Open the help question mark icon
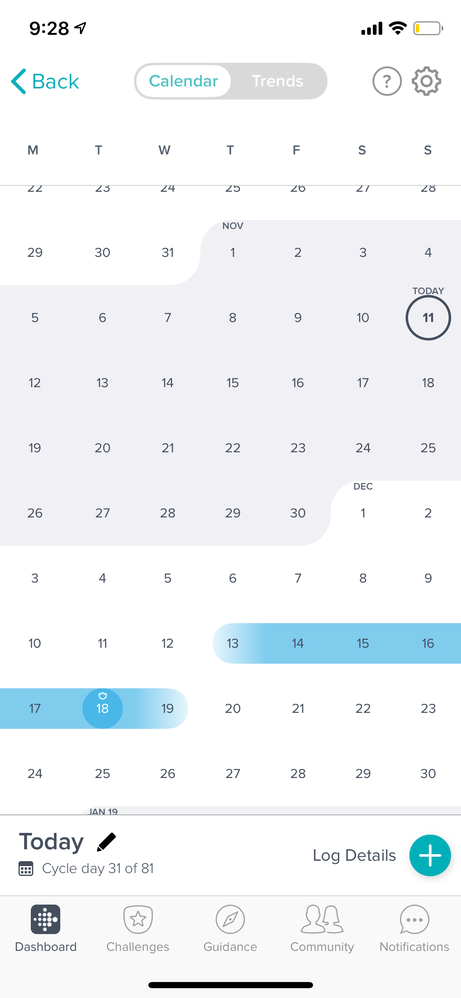 (387, 81)
